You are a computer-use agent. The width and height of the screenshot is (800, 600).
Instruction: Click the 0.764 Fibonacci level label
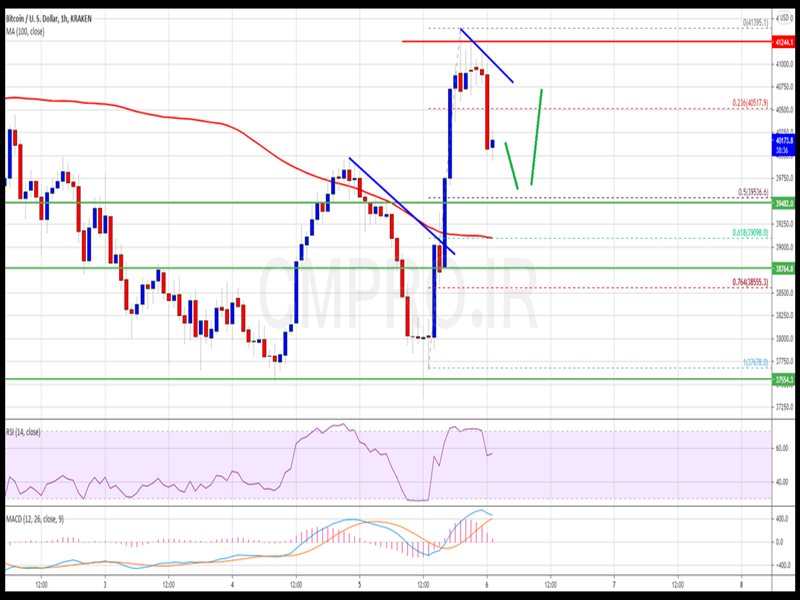(748, 283)
